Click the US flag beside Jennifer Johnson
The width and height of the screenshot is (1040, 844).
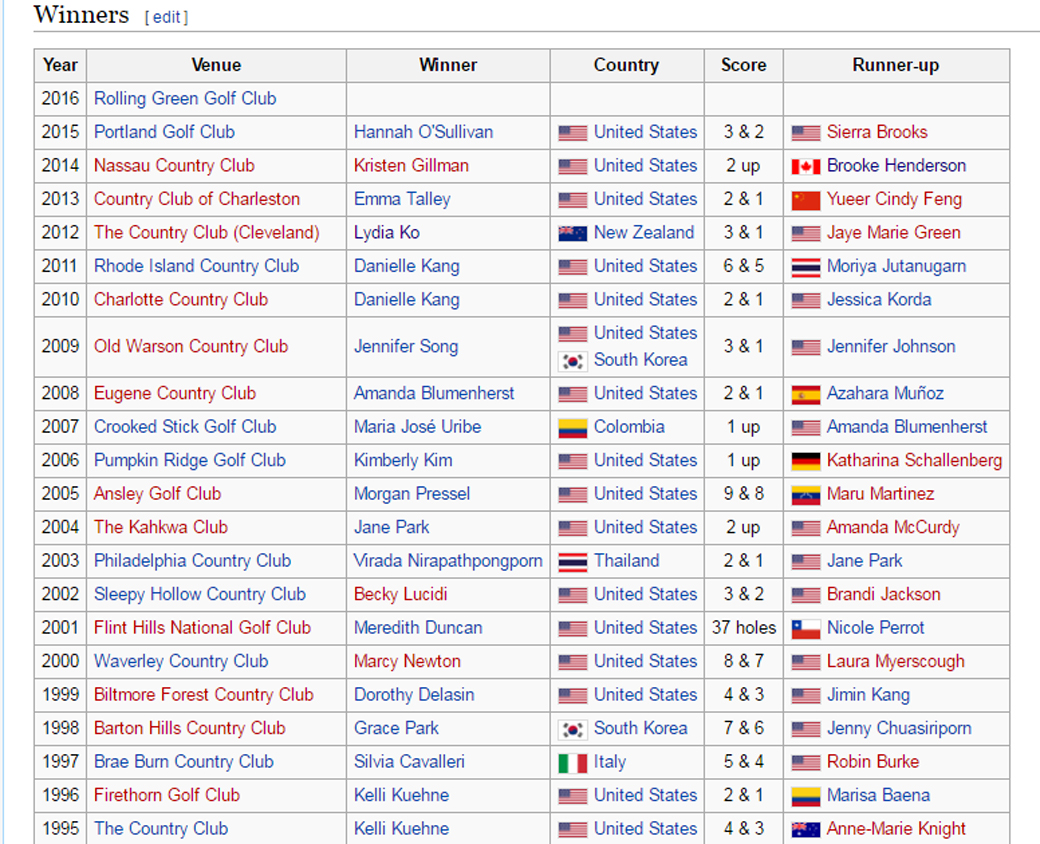click(806, 347)
